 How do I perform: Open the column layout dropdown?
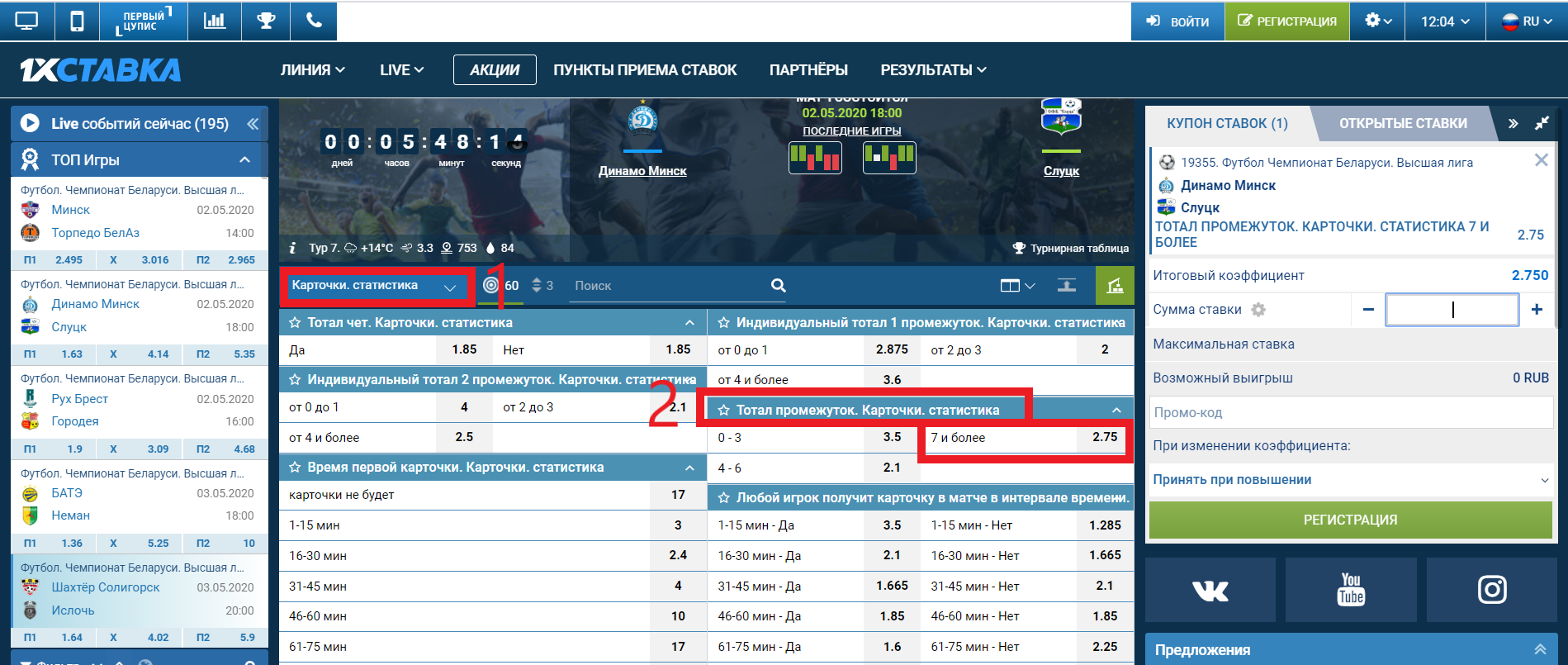coord(1017,285)
